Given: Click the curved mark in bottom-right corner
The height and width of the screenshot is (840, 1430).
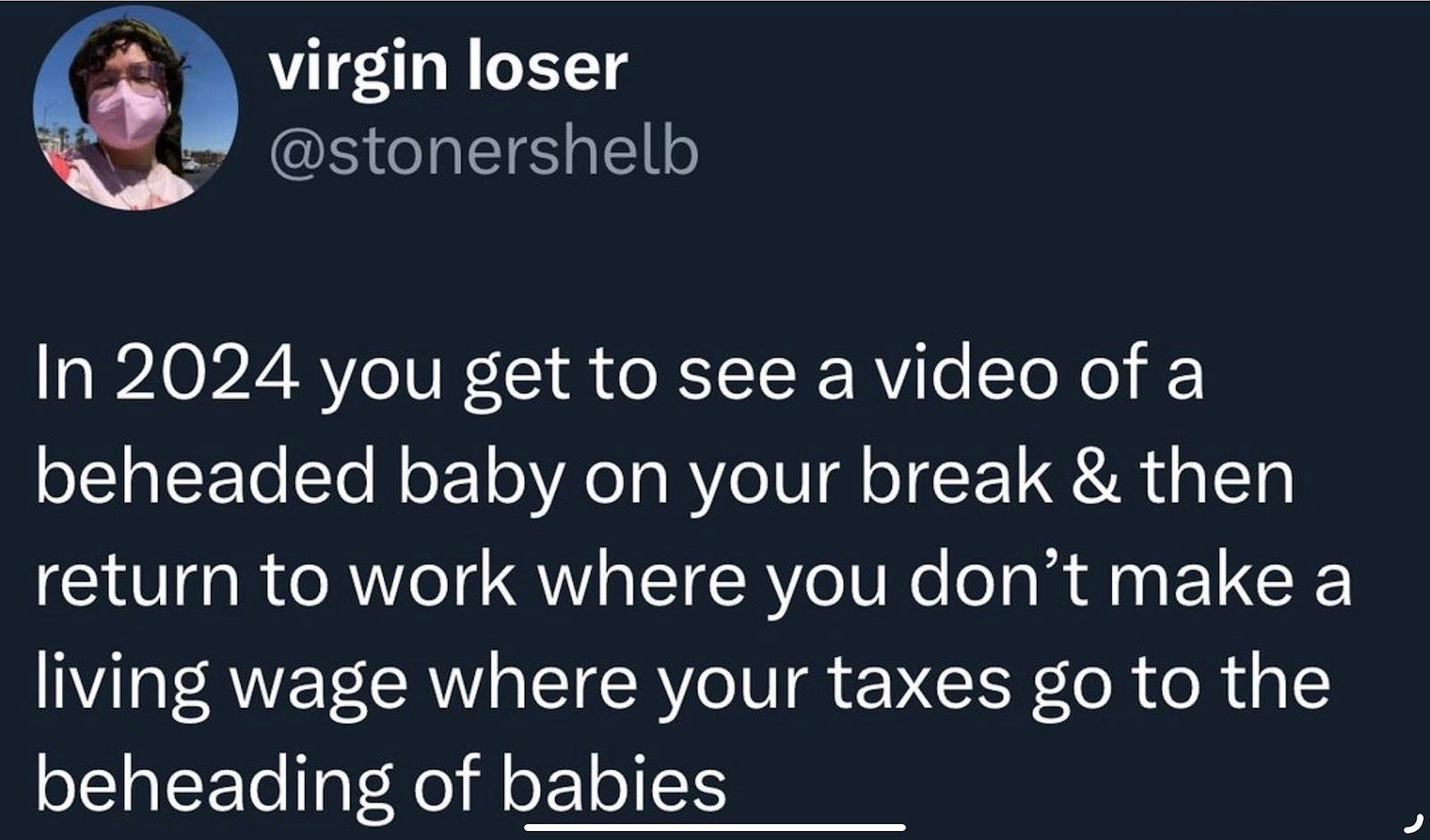Looking at the screenshot, I should click(1412, 819).
